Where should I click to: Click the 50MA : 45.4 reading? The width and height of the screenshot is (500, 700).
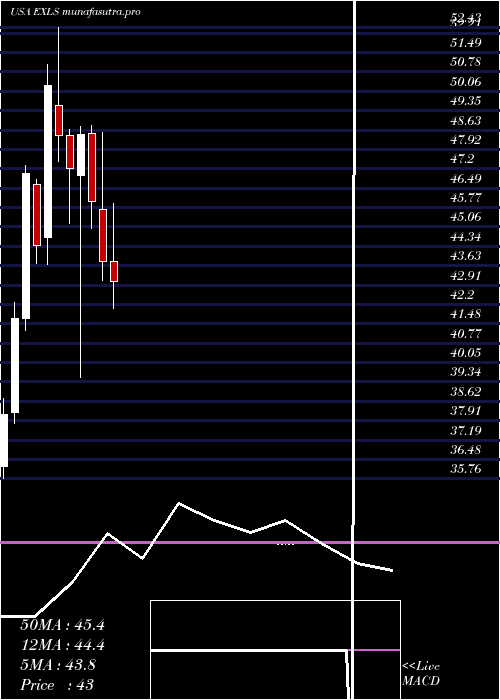click(62, 625)
